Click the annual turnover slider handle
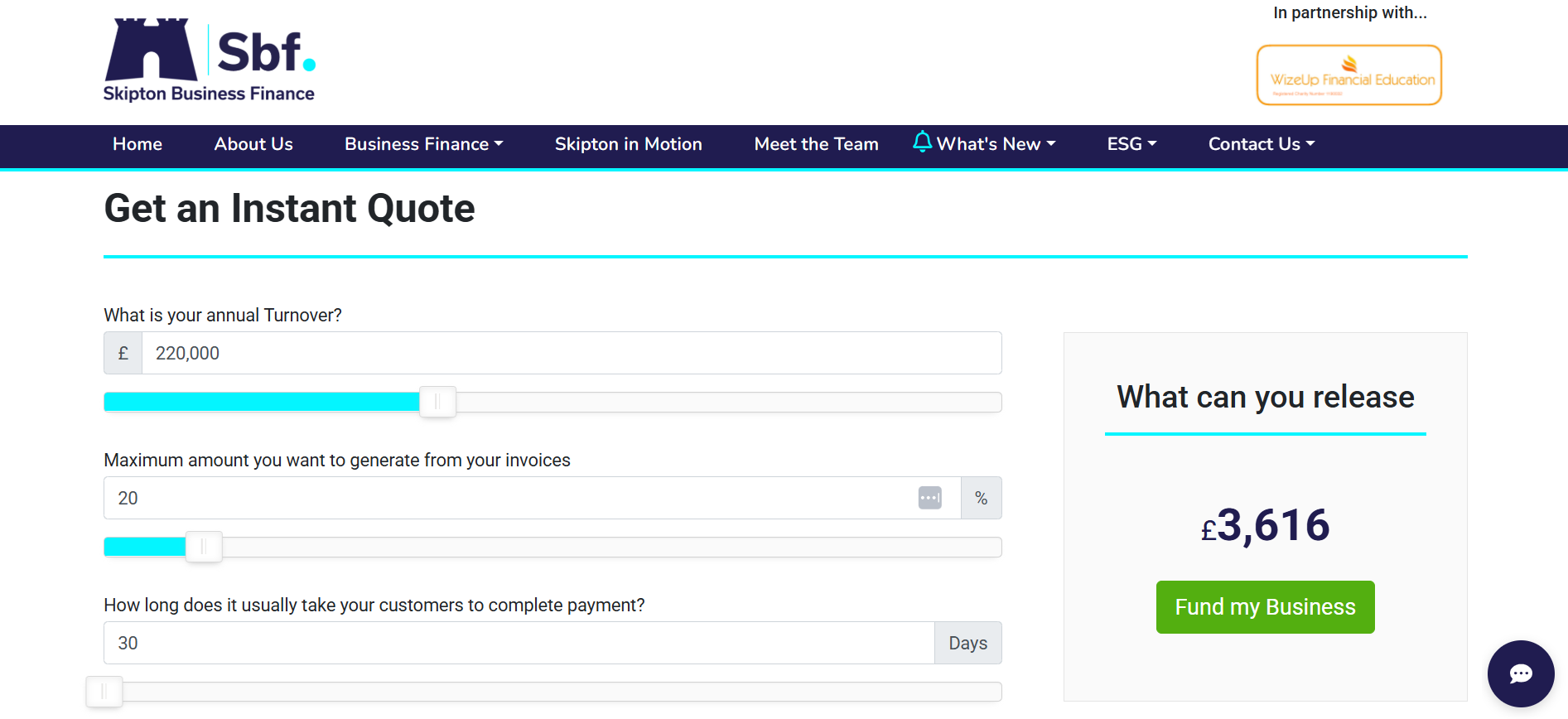 pyautogui.click(x=437, y=402)
